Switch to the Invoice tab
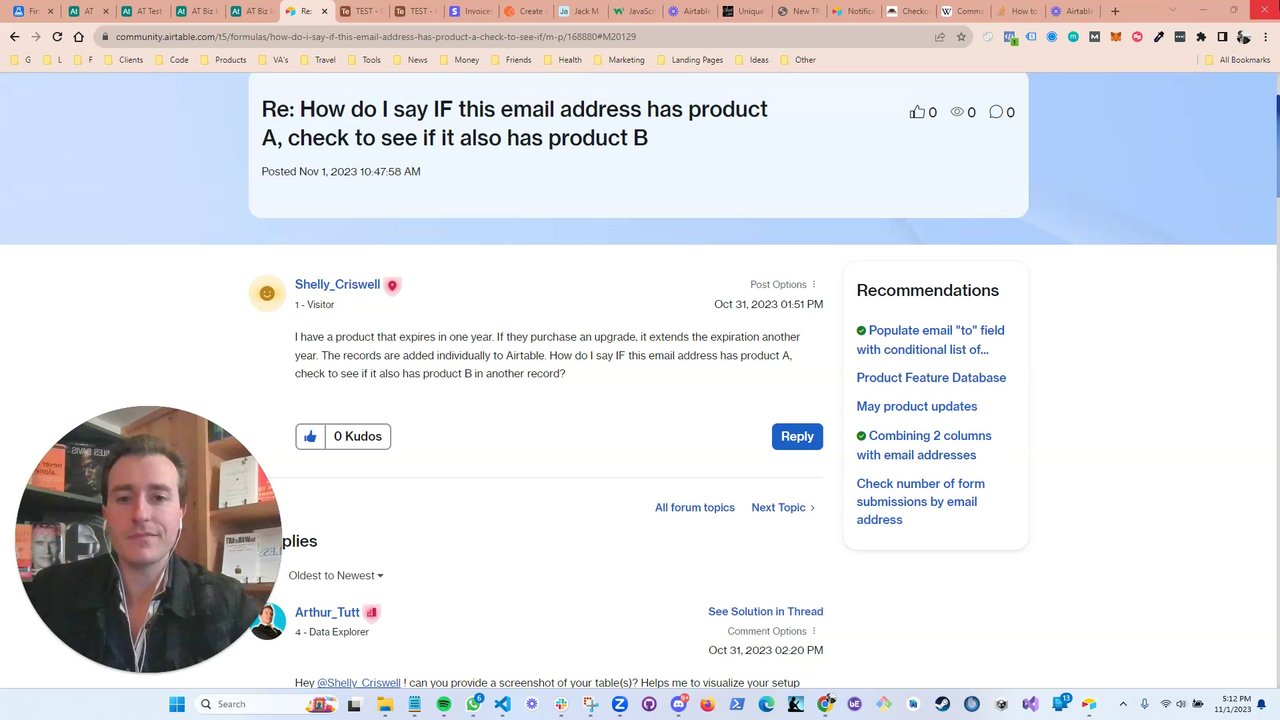Viewport: 1280px width, 720px height. coord(470,11)
